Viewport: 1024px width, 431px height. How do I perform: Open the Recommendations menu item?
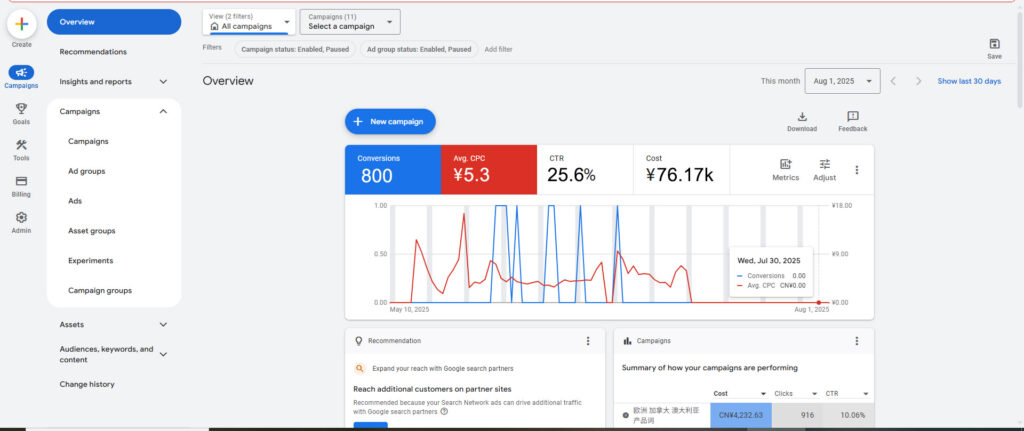click(x=93, y=52)
